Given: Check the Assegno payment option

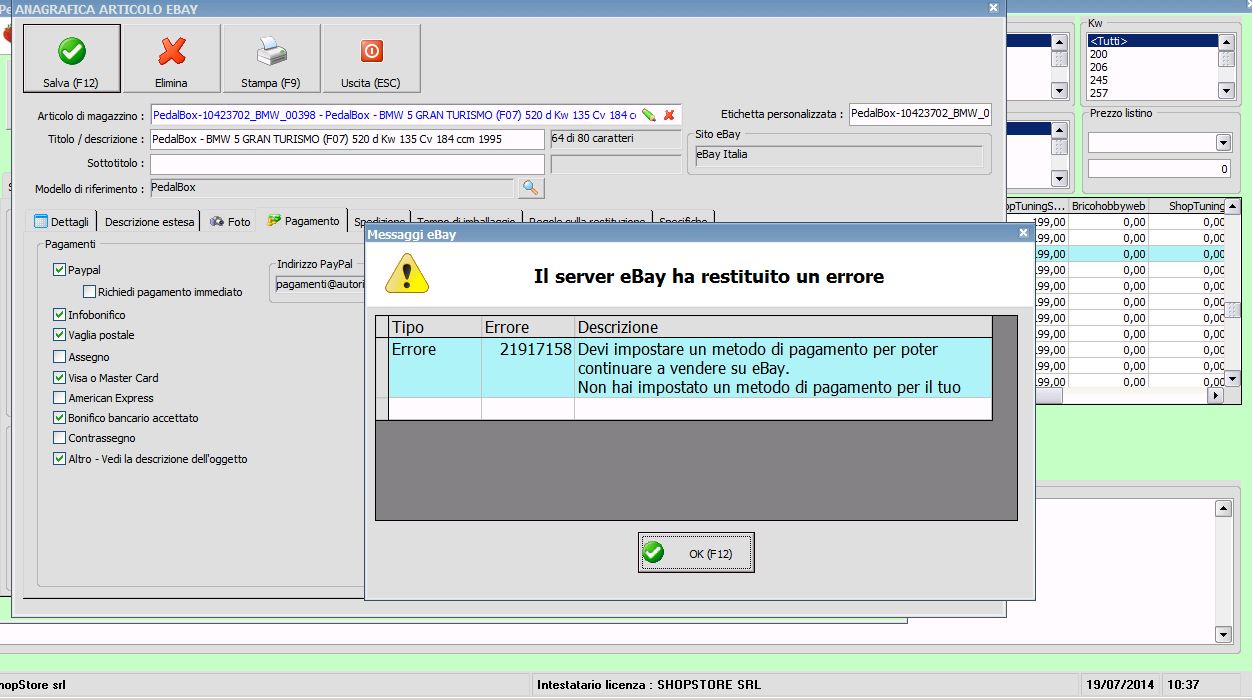Looking at the screenshot, I should pyautogui.click(x=60, y=357).
